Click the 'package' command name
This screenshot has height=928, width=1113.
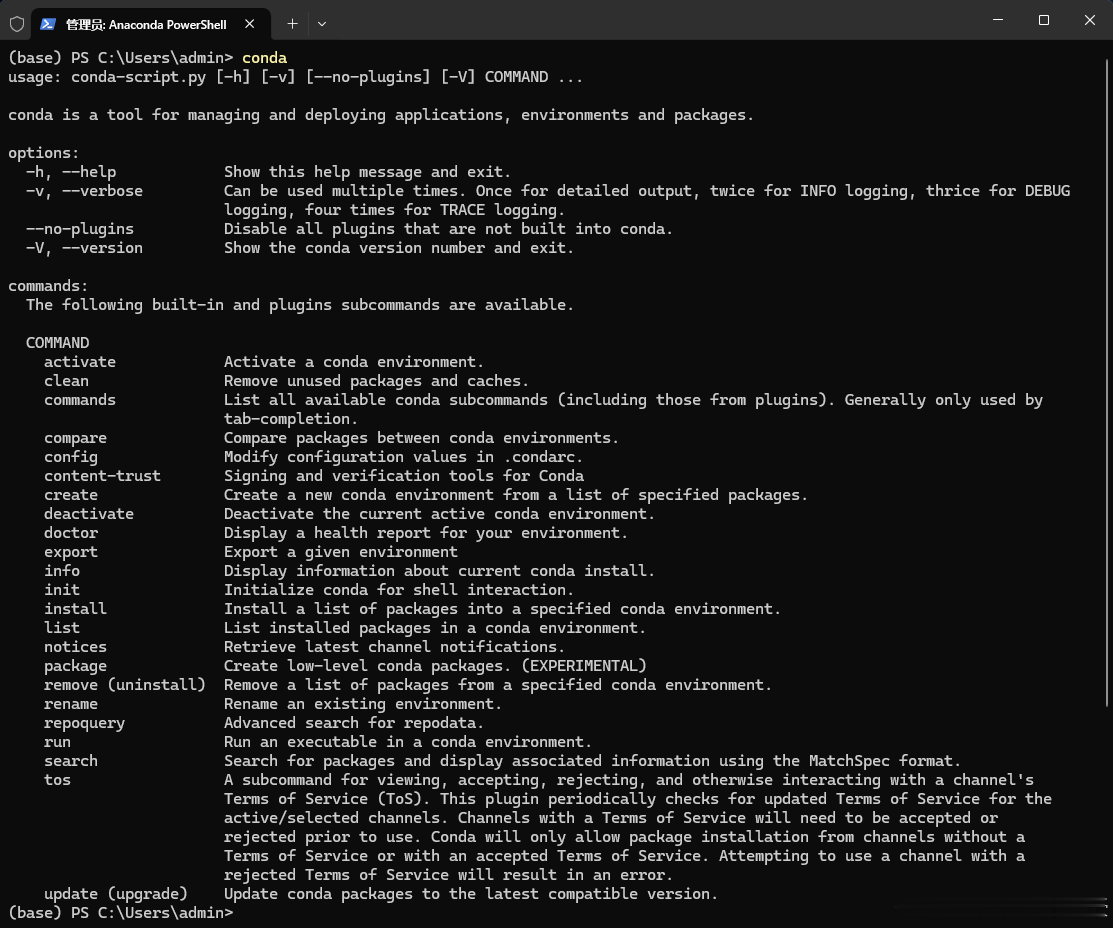pos(75,666)
